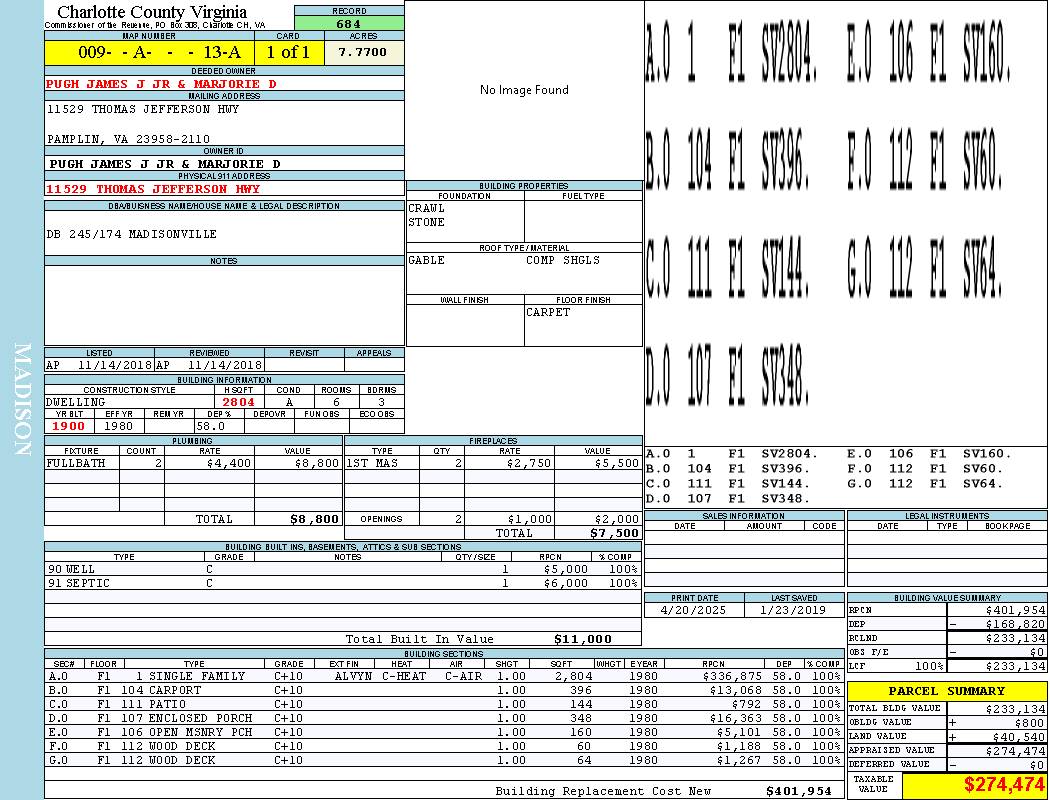This screenshot has height=800, width=1050.
Task: Click the 91 SEPTIC built-in row
Action: pos(343,583)
